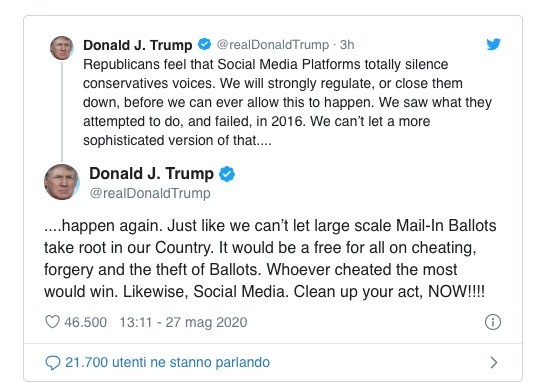Click verified badge in the first tweet
Screen dimensions: 538x389
pyautogui.click(x=205, y=44)
